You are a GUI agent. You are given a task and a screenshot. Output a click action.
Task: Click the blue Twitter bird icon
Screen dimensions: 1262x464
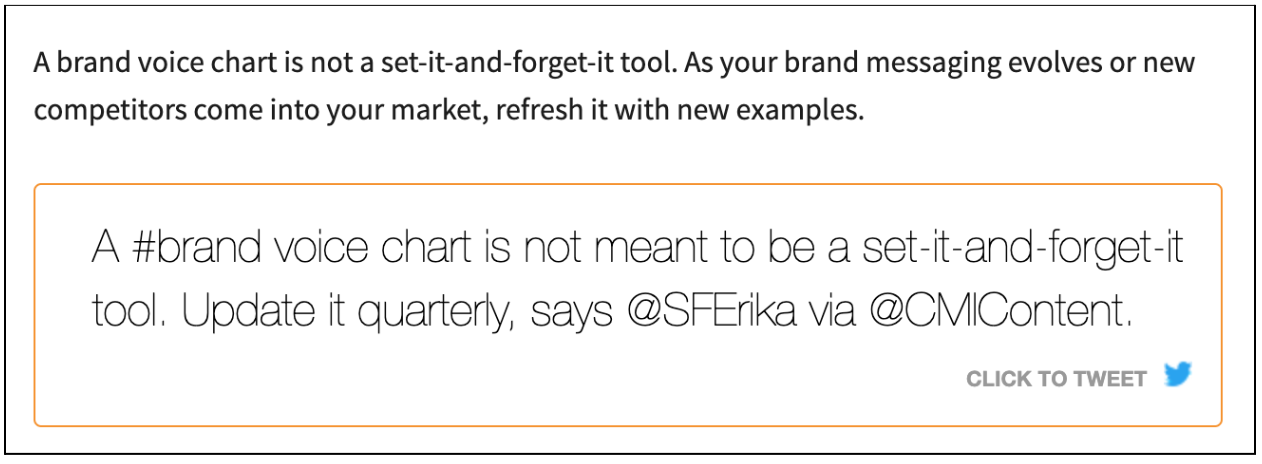click(1178, 376)
